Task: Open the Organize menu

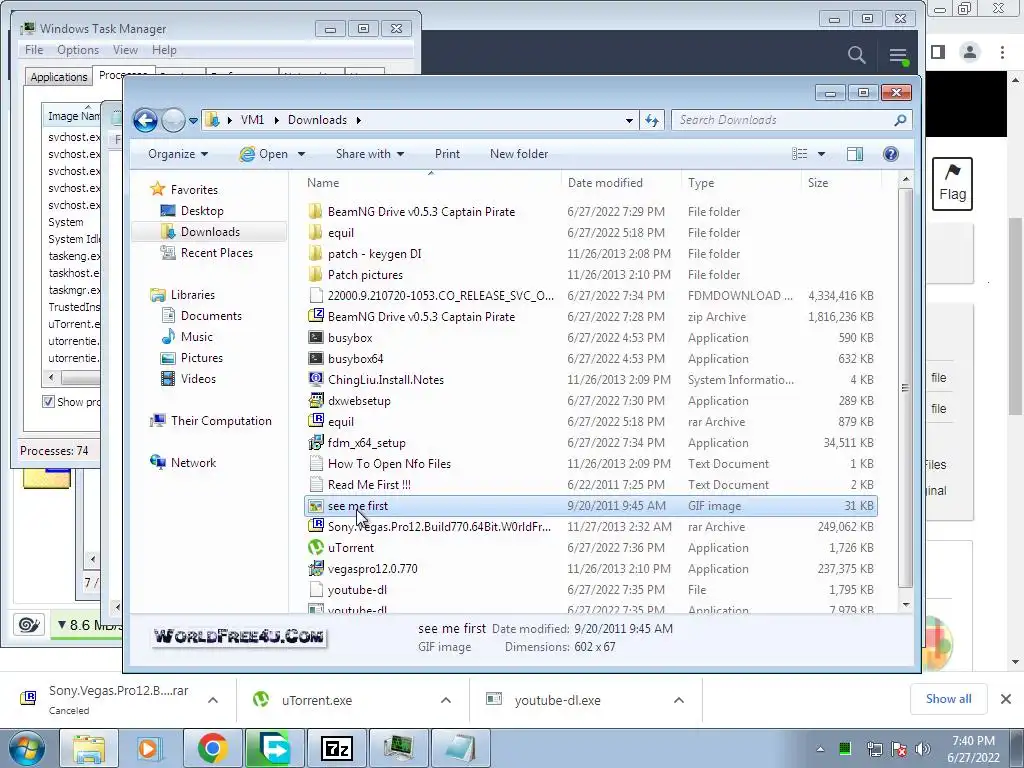Action: coord(178,154)
